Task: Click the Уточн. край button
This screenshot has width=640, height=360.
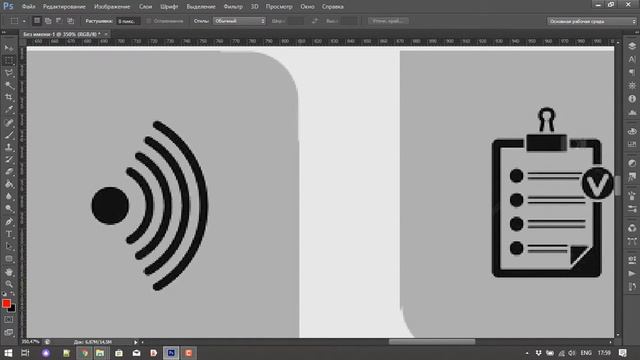Action: point(388,21)
